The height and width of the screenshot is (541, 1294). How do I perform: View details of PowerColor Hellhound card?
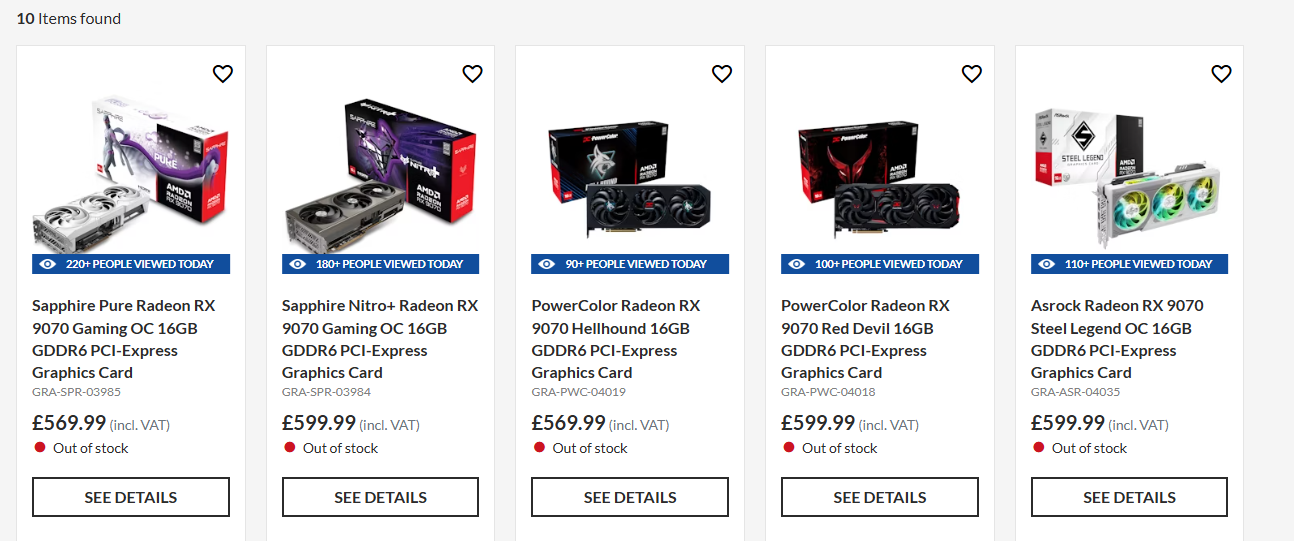[x=630, y=497]
